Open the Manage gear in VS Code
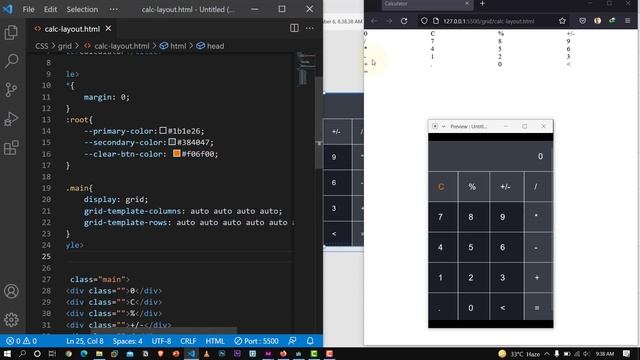The width and height of the screenshot is (640, 360). click(x=11, y=320)
